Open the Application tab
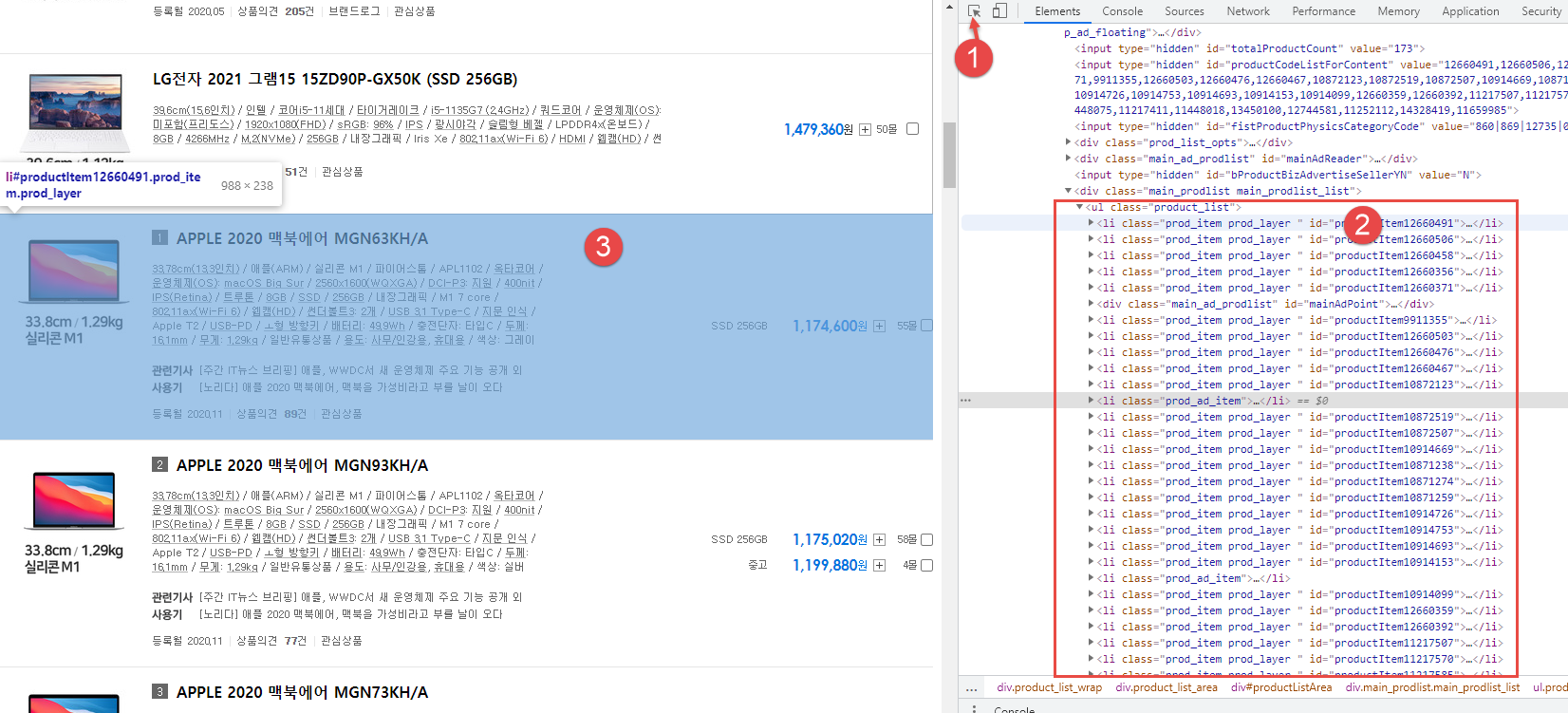This screenshot has height=713, width=1568. tap(1470, 11)
